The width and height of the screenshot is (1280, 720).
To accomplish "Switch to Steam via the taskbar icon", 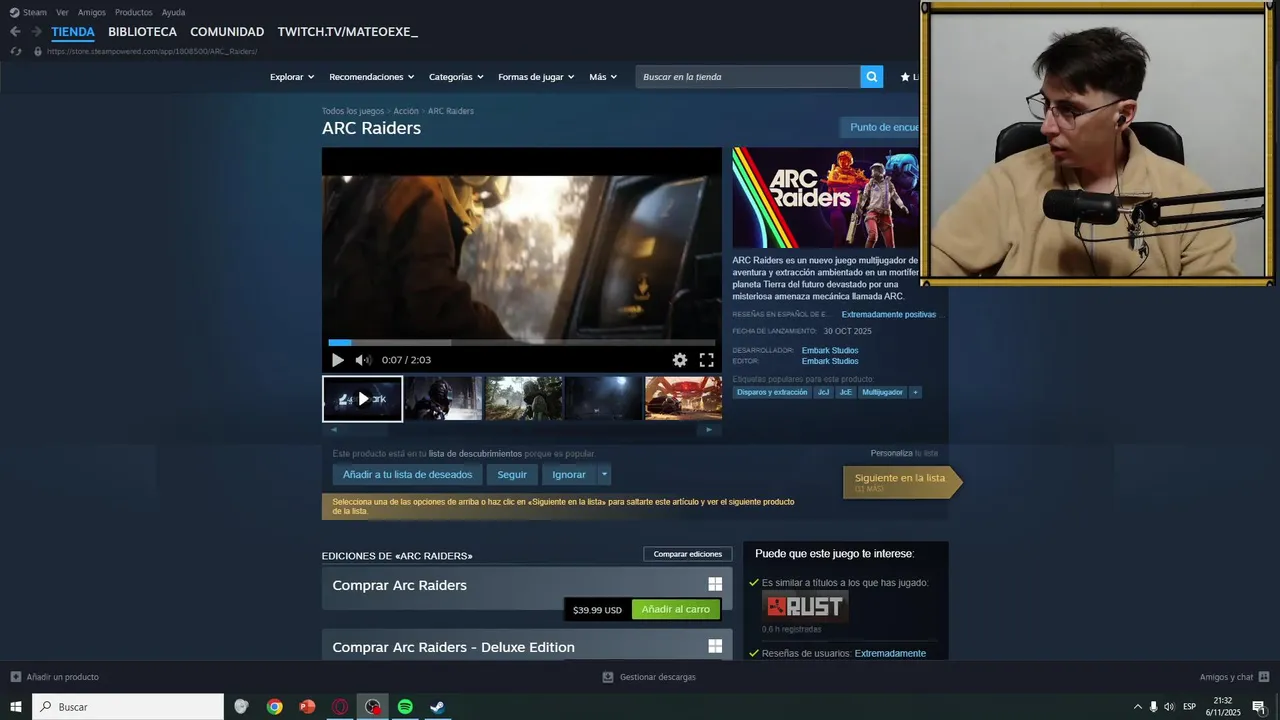I will click(437, 707).
